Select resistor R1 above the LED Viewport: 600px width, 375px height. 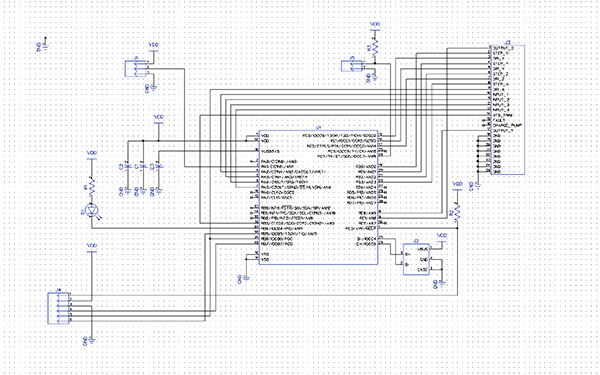pos(91,186)
